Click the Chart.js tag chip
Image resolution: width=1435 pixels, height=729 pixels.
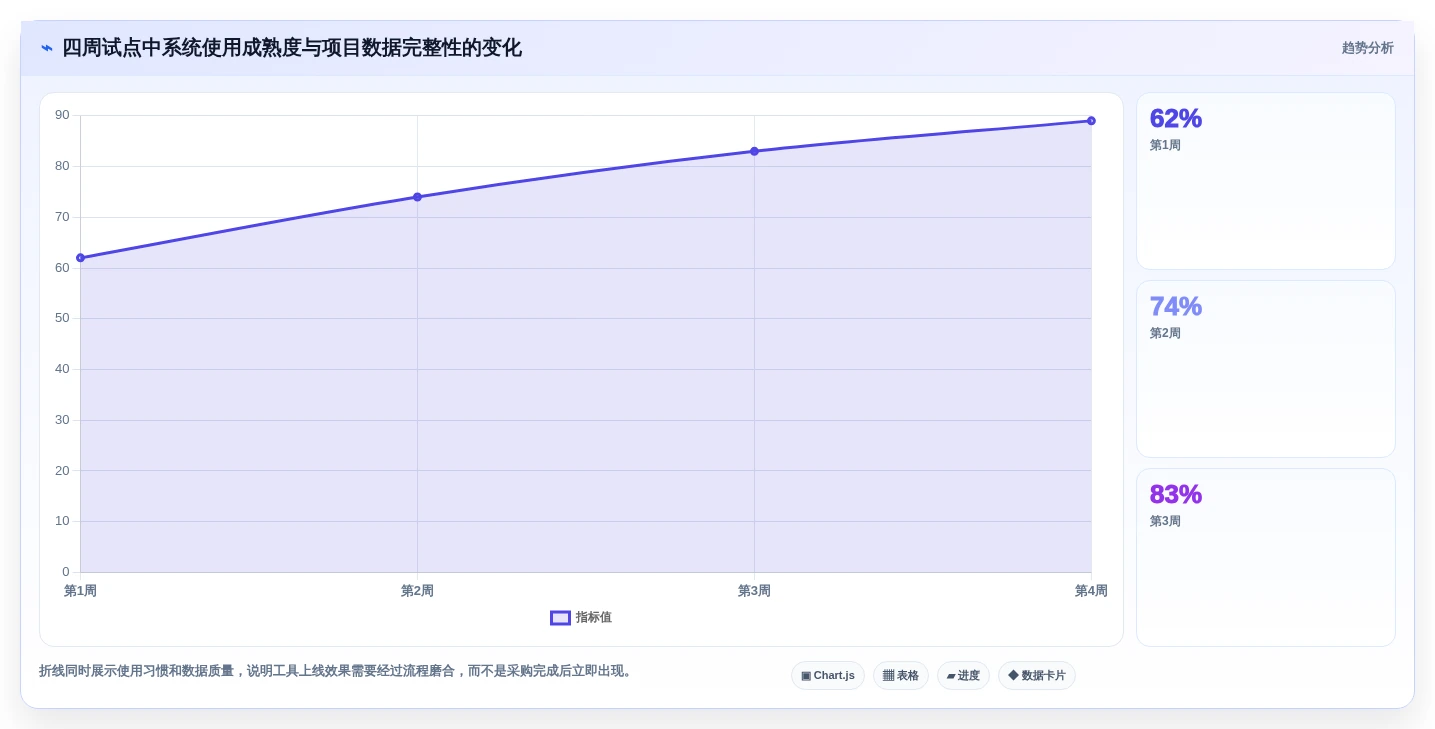pyautogui.click(x=828, y=676)
